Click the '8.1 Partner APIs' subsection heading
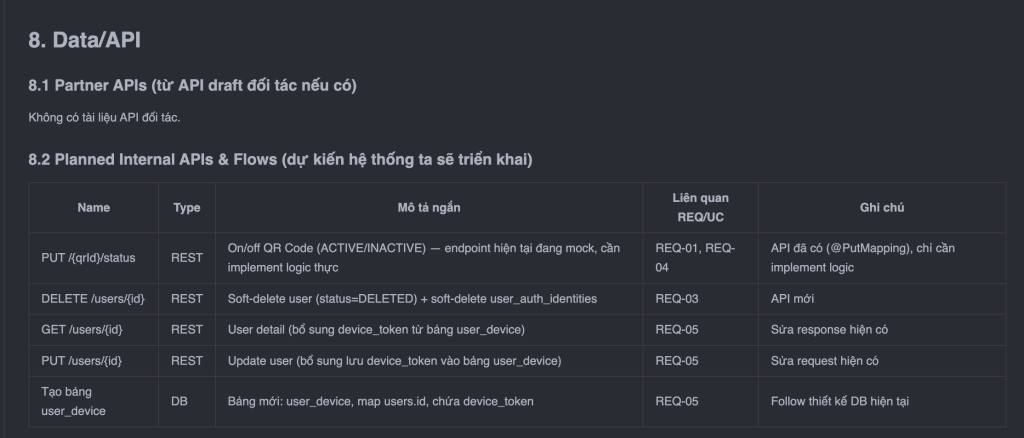Screen dimensions: 1024x438 click(x=192, y=85)
